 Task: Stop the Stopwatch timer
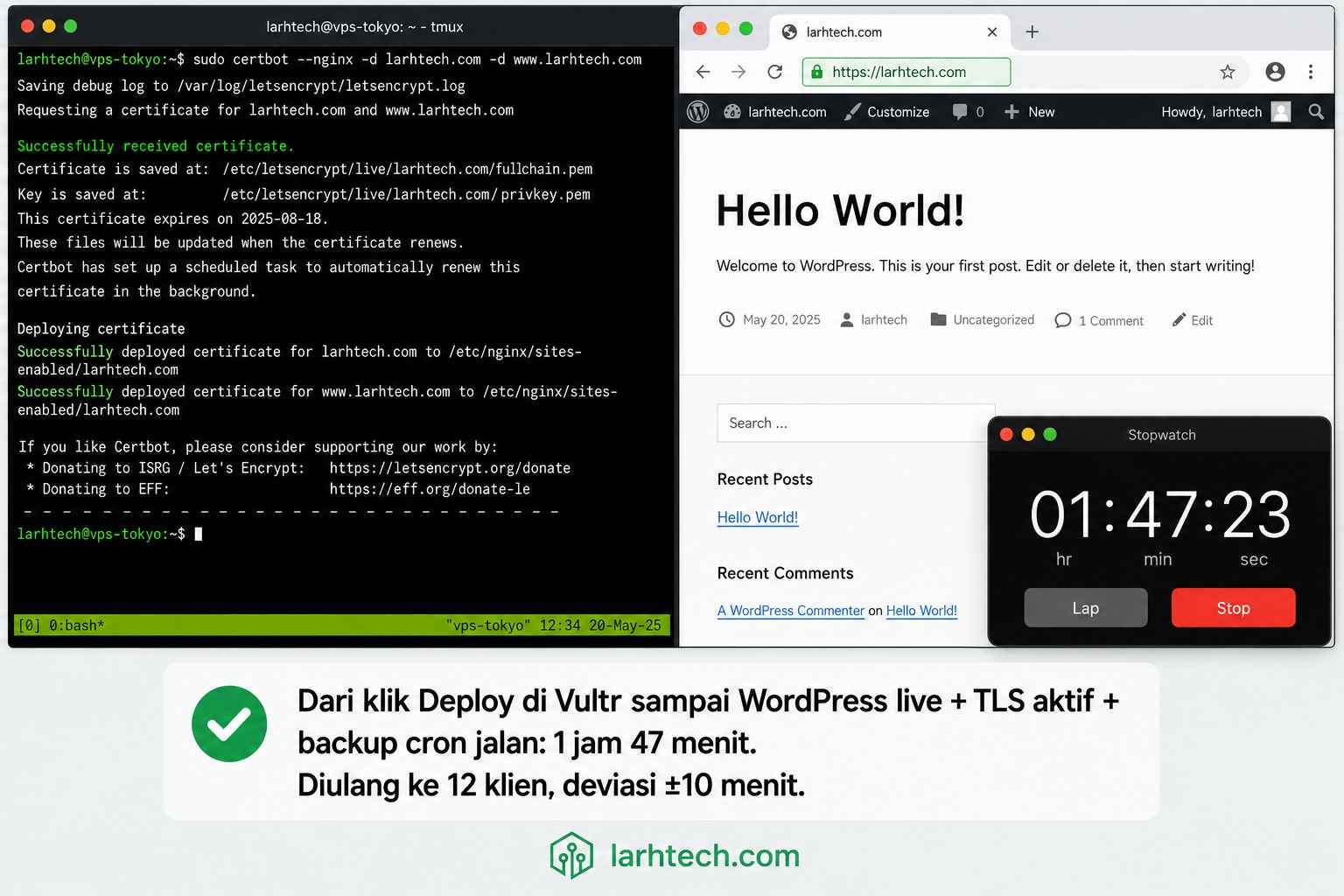coord(1233,608)
